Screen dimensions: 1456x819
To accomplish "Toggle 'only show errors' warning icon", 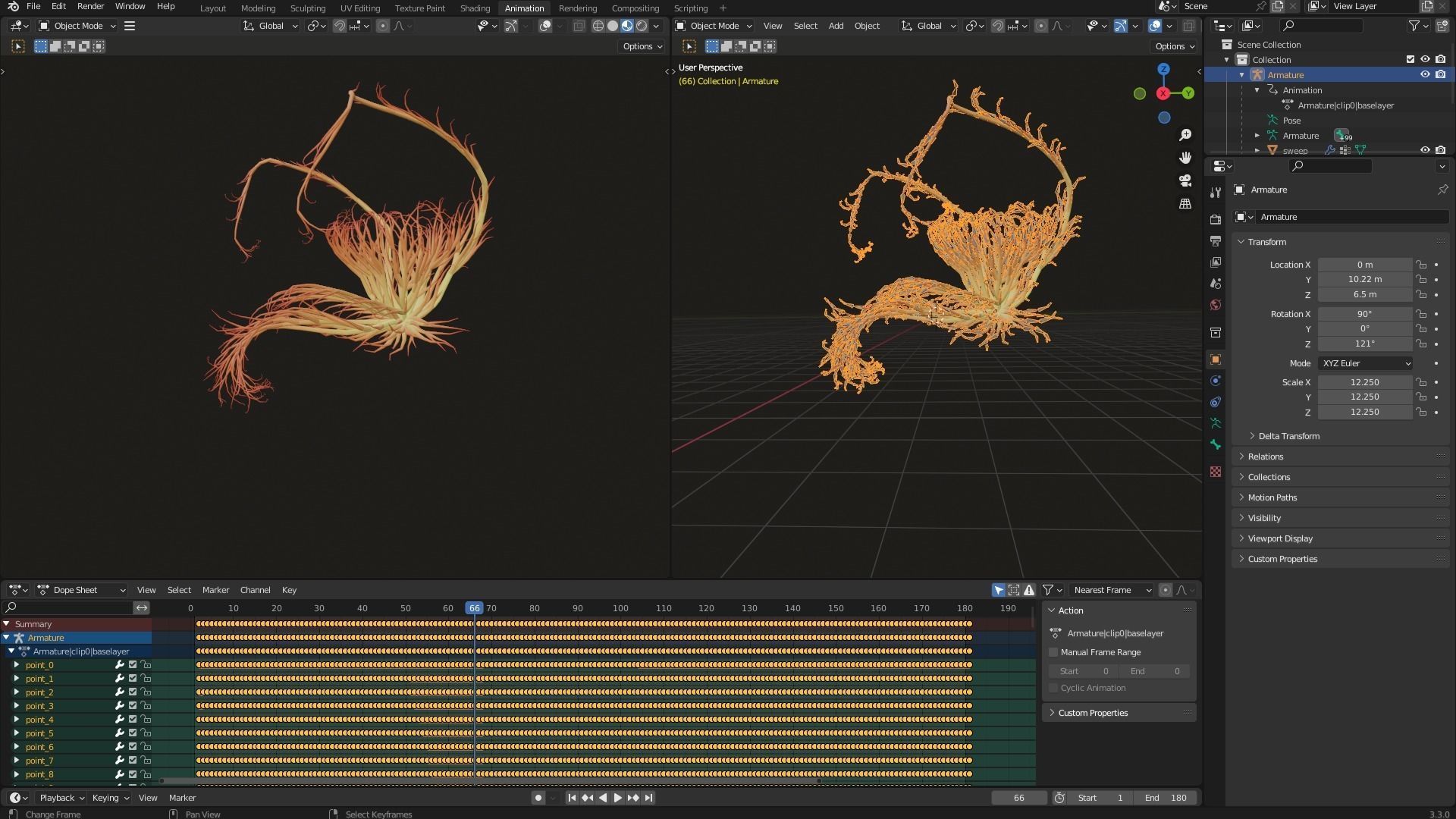I will pos(1029,590).
